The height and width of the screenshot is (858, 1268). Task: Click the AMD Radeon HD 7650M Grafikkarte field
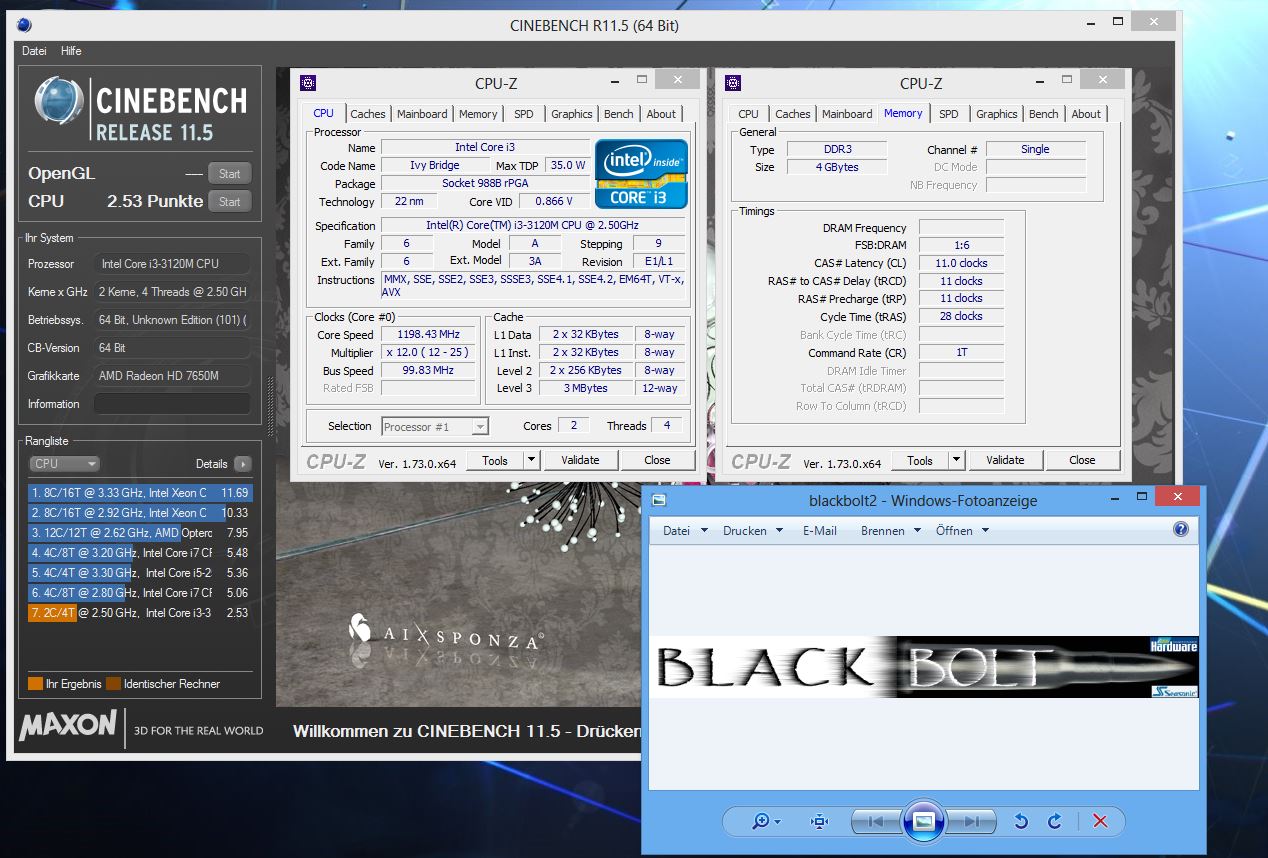pyautogui.click(x=172, y=376)
